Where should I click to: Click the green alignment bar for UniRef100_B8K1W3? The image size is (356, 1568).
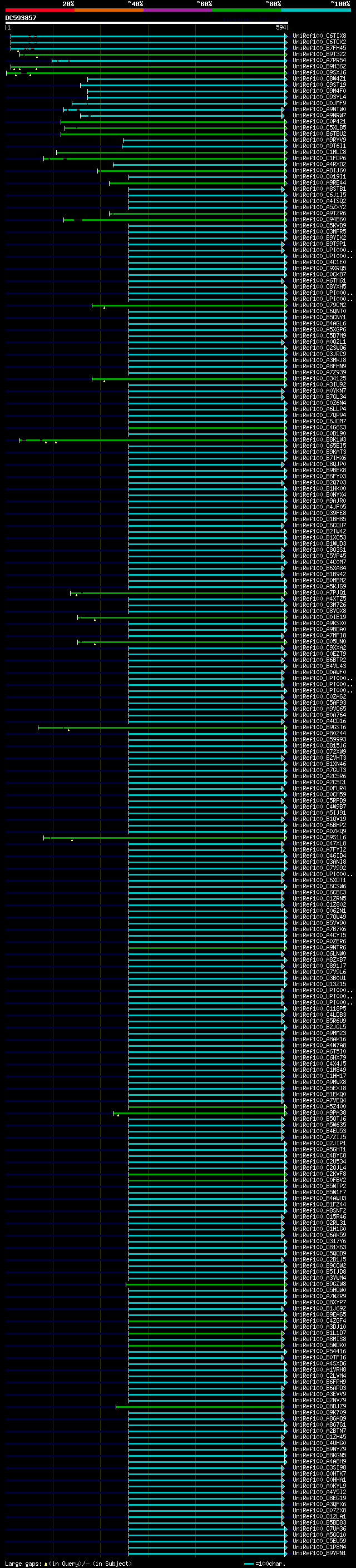tap(154, 439)
